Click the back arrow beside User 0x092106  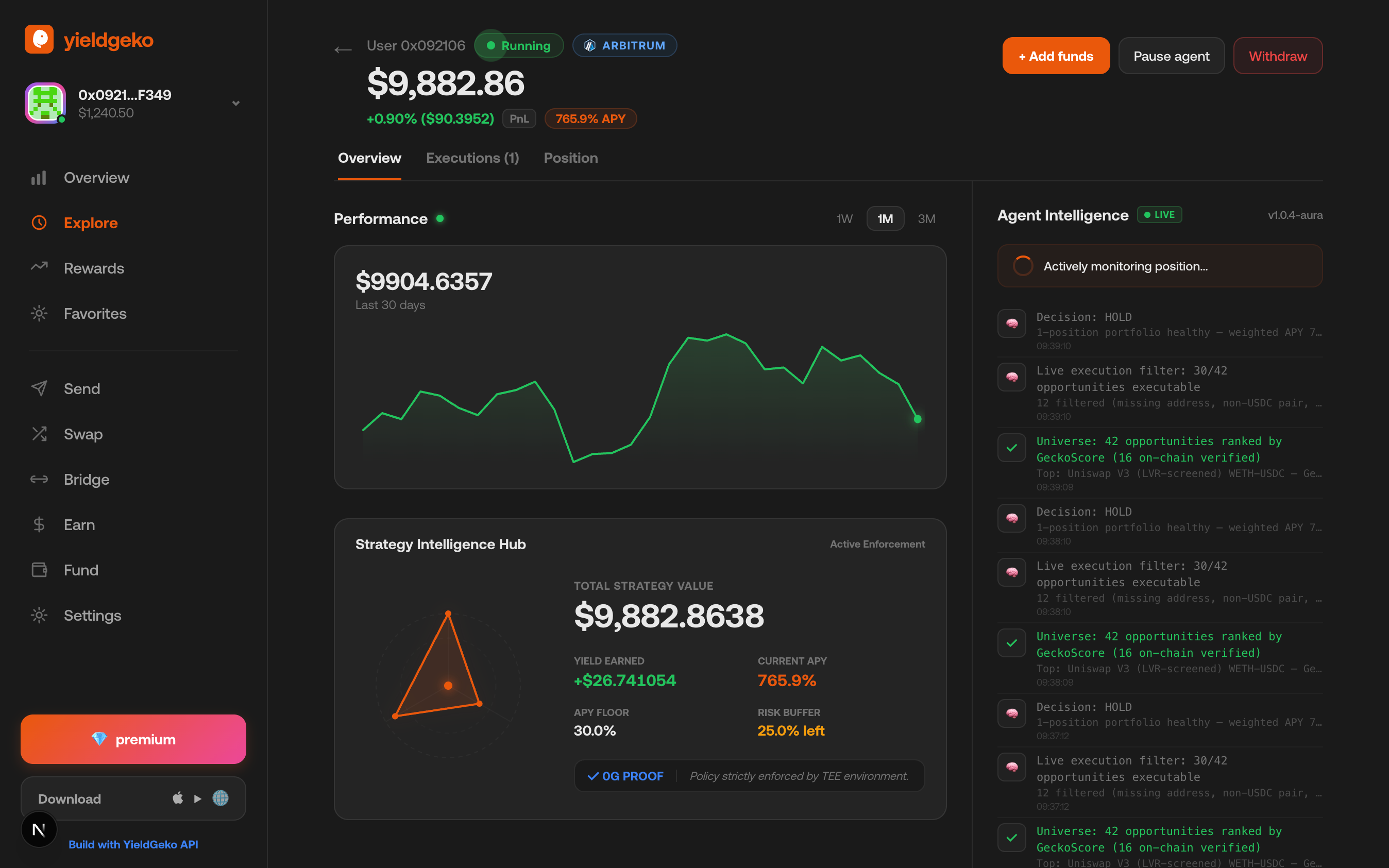coord(343,50)
